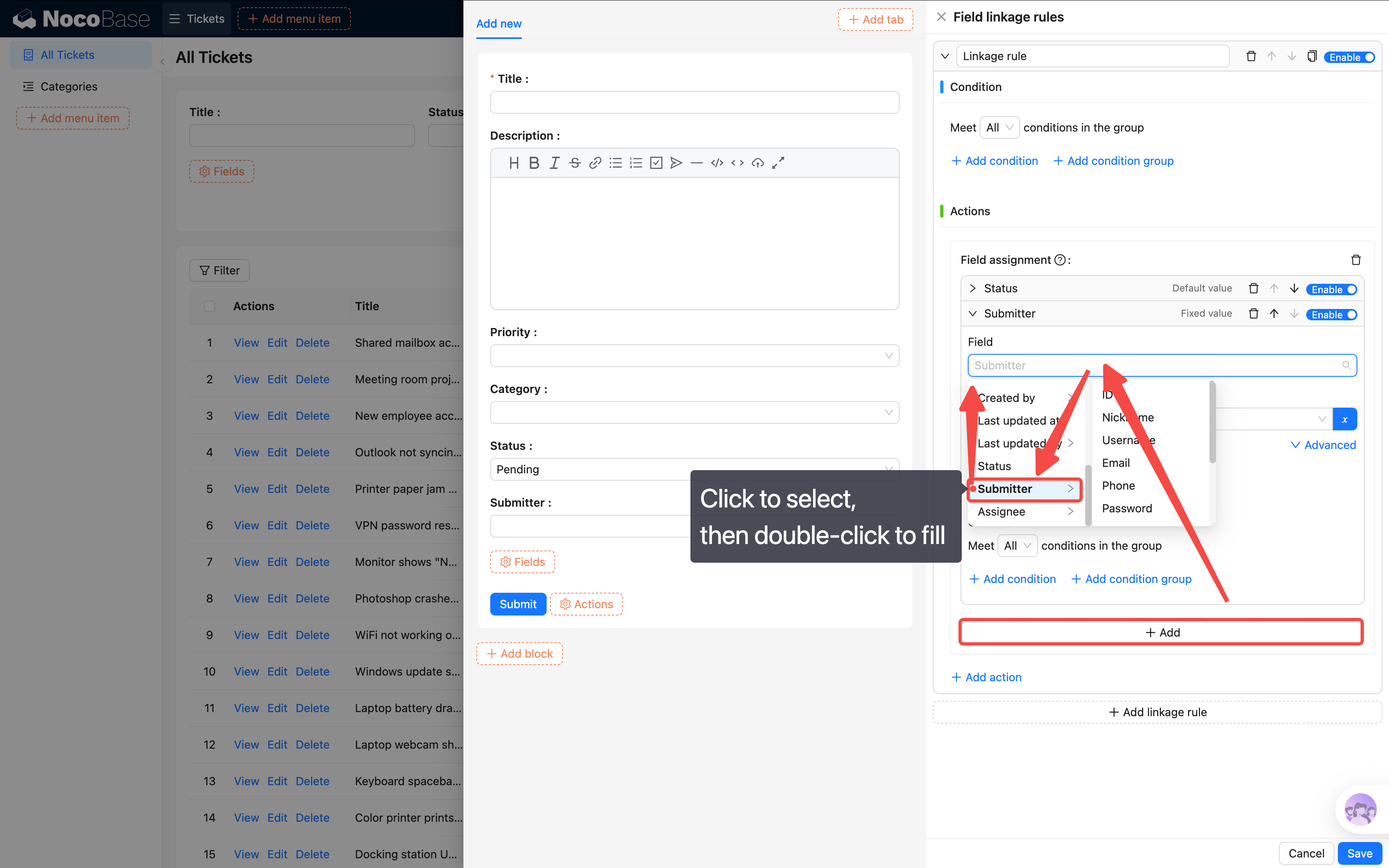Open the Categories sidebar menu item
The image size is (1389, 868).
69,86
